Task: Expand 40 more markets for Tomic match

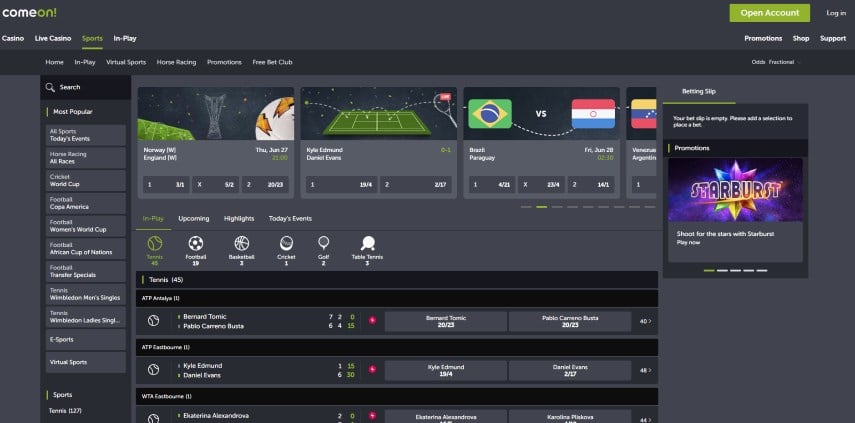Action: coord(645,322)
